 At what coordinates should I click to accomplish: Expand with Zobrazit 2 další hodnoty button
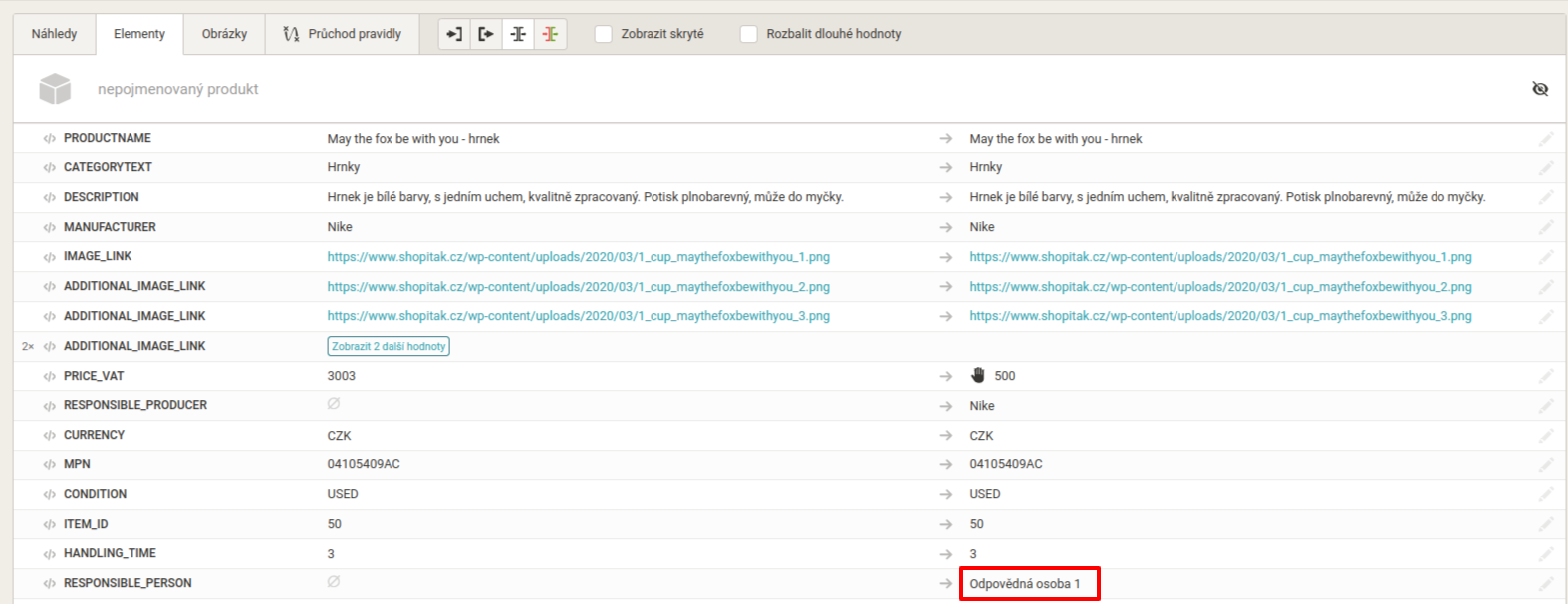tap(389, 346)
